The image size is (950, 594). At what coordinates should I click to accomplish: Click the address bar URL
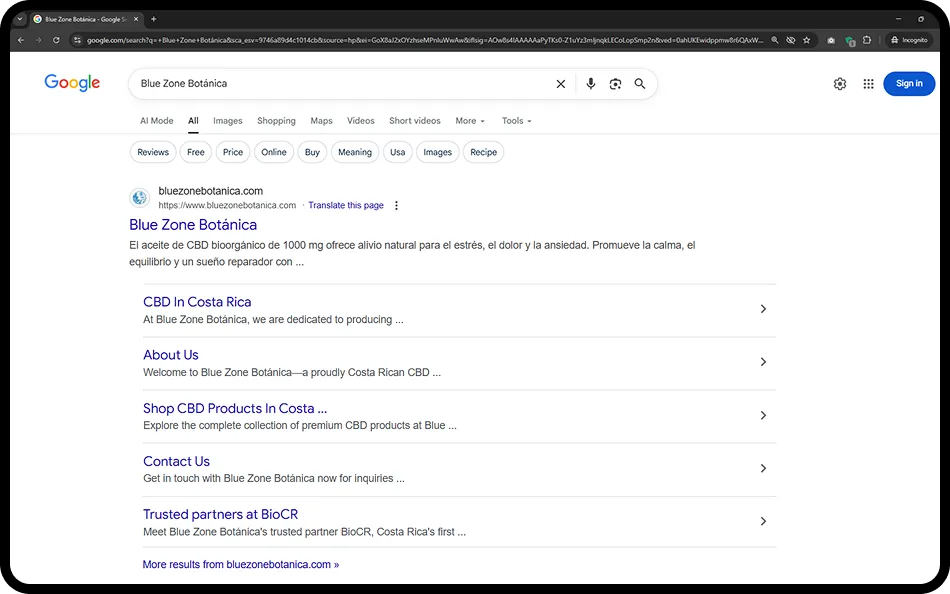[424, 40]
